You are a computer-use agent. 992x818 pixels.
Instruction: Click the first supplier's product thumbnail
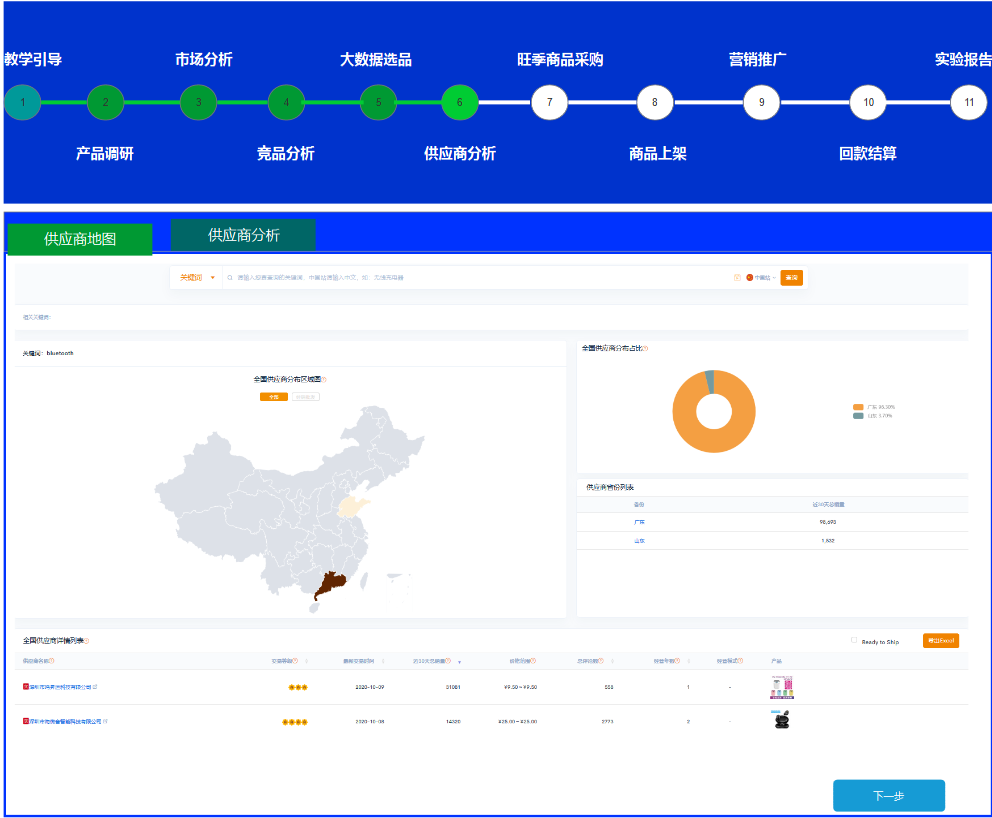780,687
